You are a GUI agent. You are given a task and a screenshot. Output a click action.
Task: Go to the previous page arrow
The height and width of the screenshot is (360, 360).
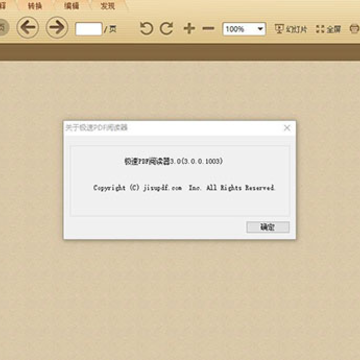click(x=28, y=27)
